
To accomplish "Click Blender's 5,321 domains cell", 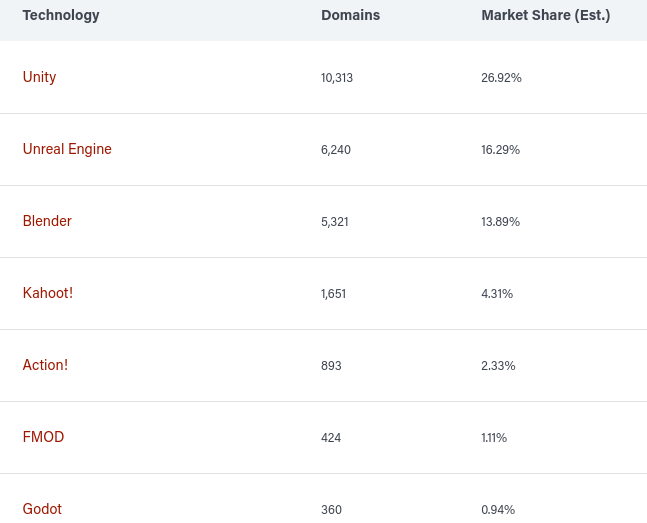I will click(335, 222).
